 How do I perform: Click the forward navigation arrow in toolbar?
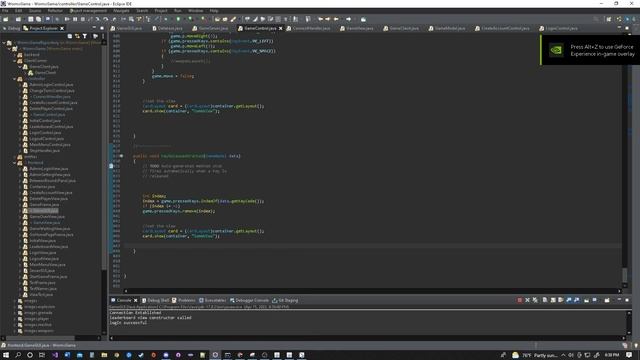tap(349, 19)
